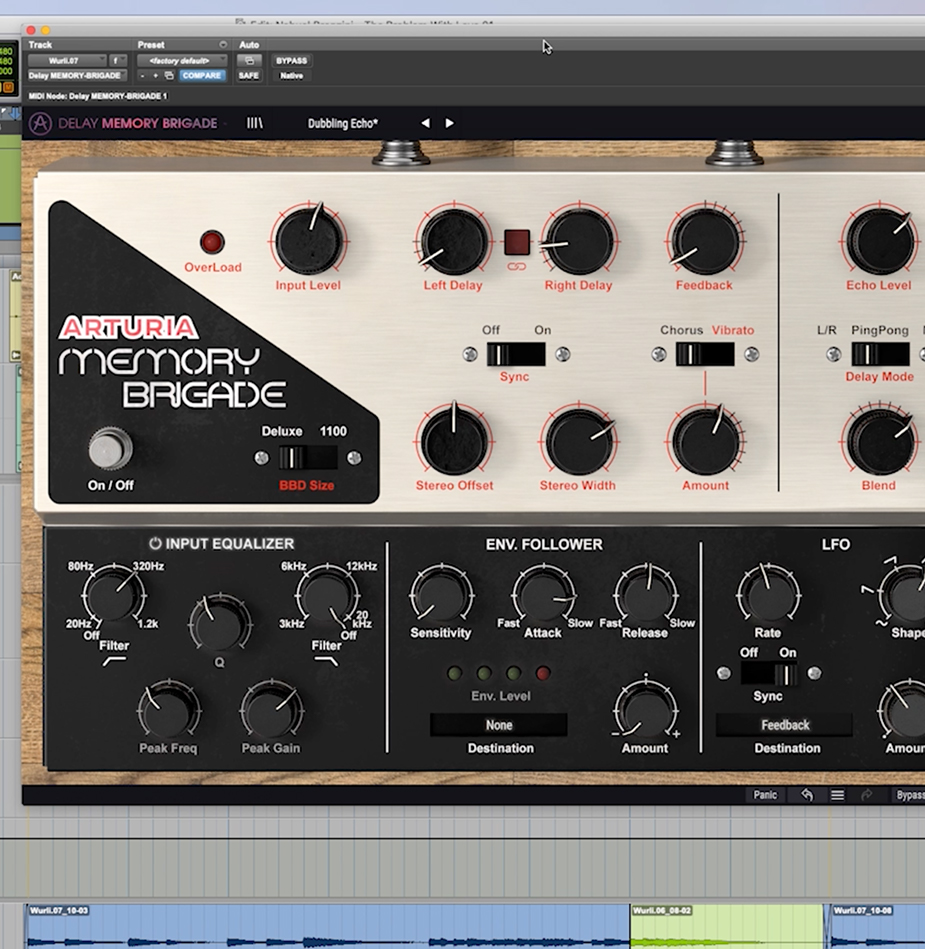Select the Wurli.07_10-03 audio clip
925x949 pixels.
tap(327, 926)
